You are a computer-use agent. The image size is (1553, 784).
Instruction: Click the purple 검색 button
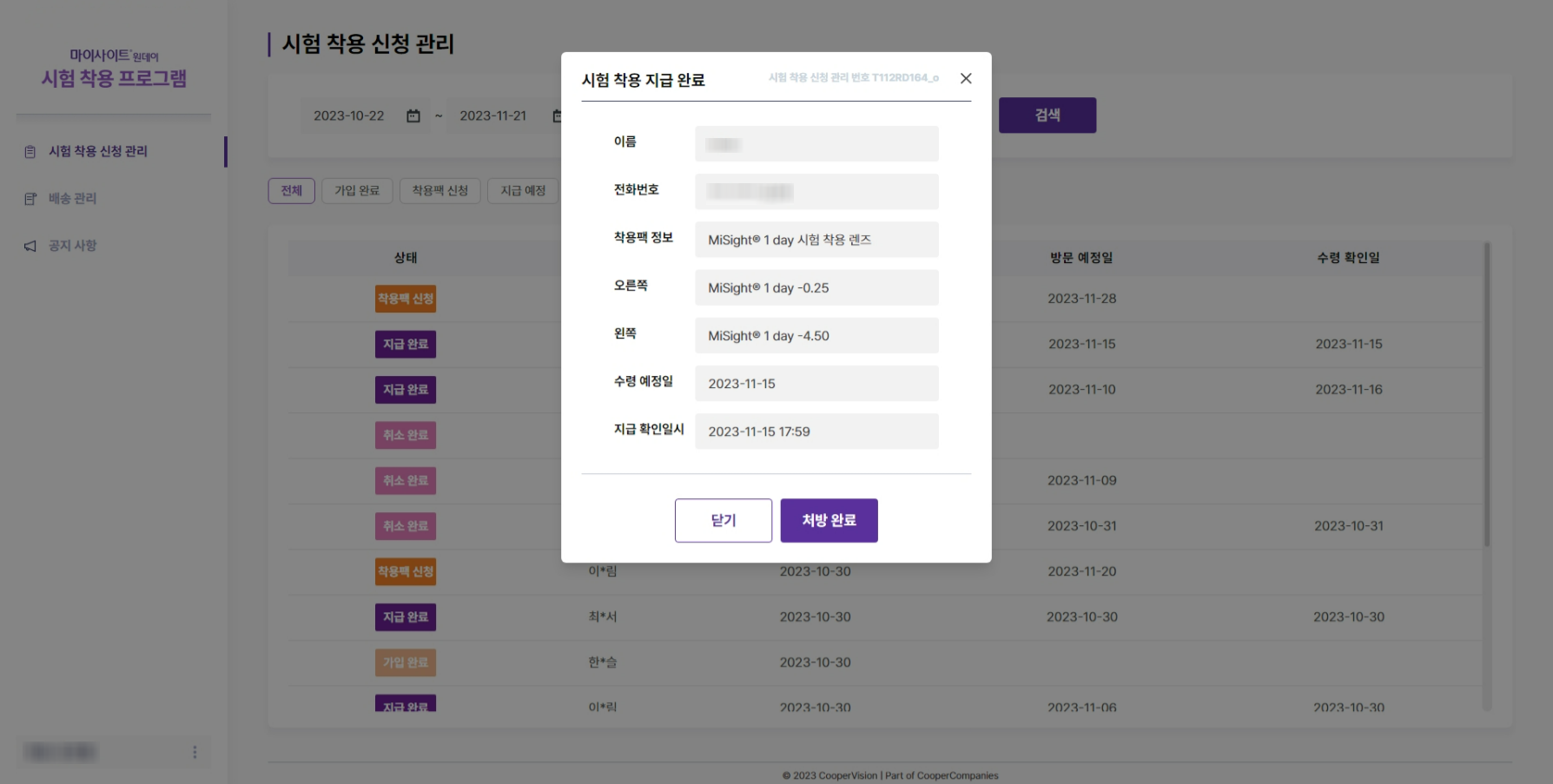coord(1047,115)
